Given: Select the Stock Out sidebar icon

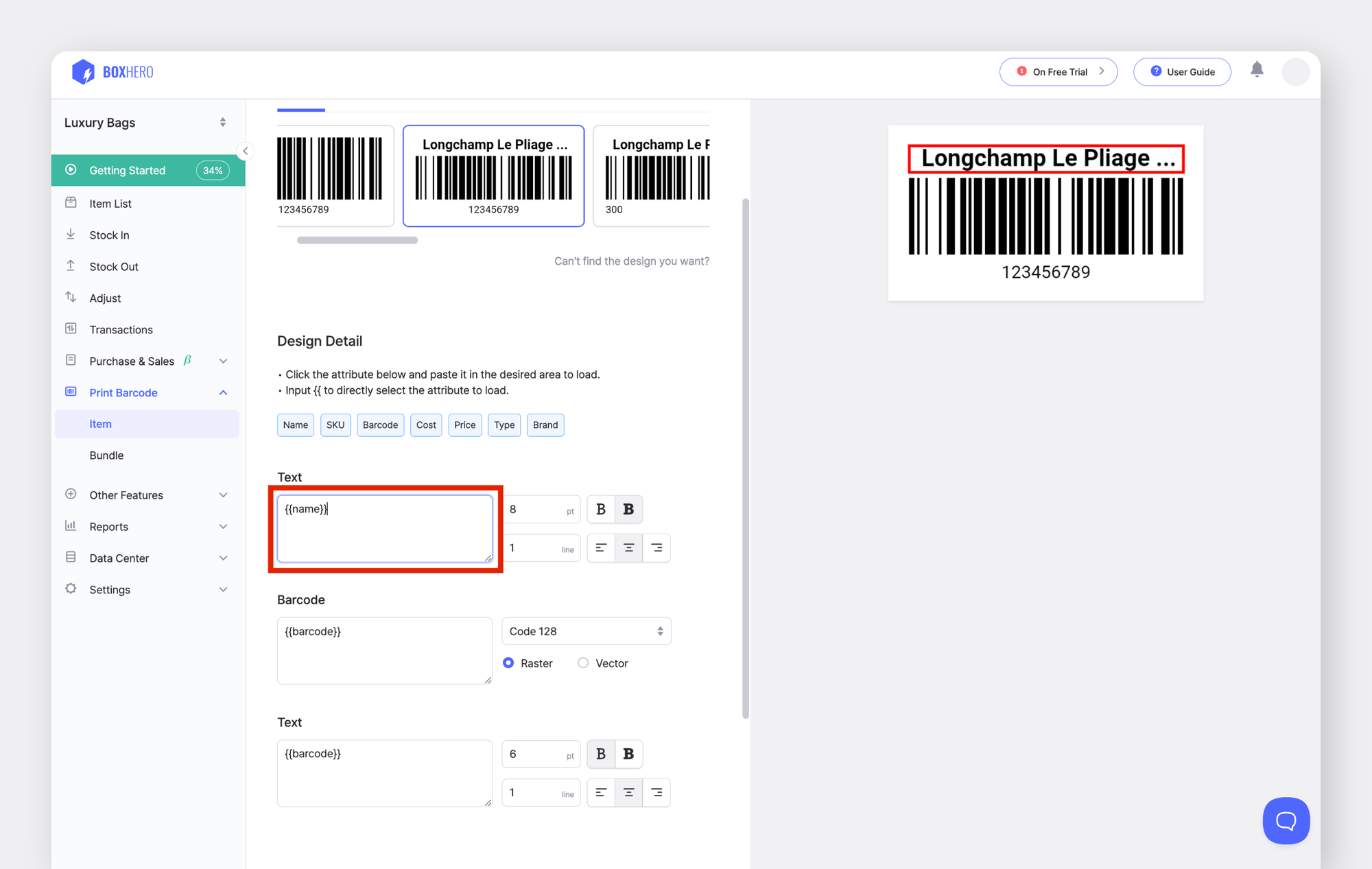Looking at the screenshot, I should click(71, 266).
